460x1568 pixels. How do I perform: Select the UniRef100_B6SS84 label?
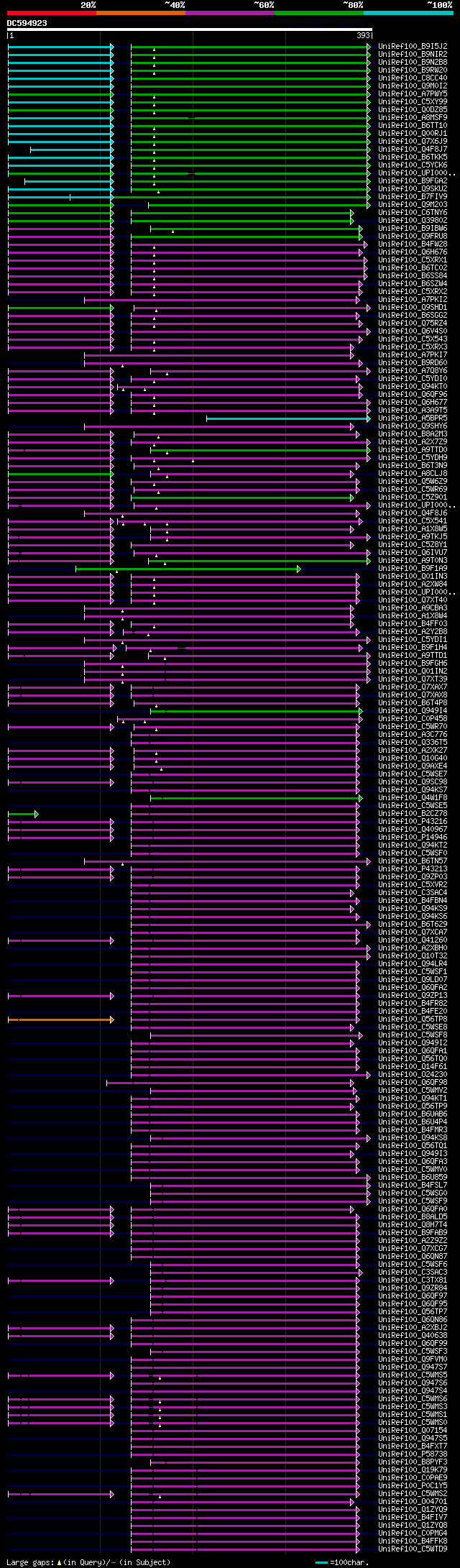413,275
